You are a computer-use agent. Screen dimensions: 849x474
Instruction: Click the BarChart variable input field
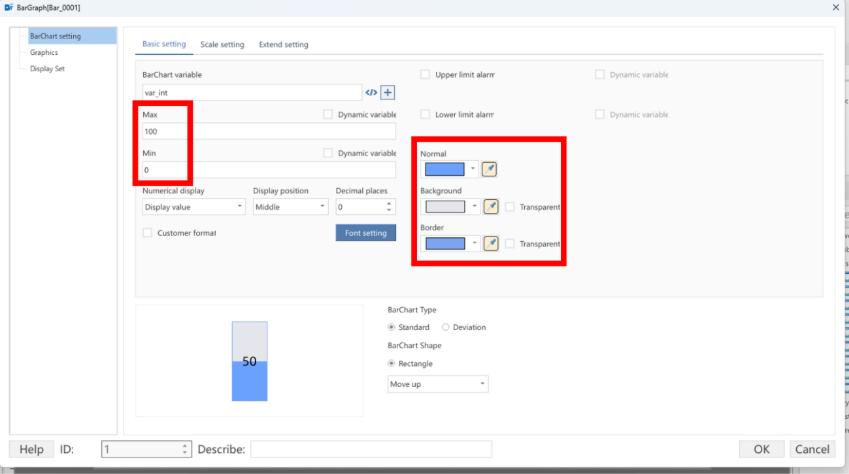coord(252,93)
